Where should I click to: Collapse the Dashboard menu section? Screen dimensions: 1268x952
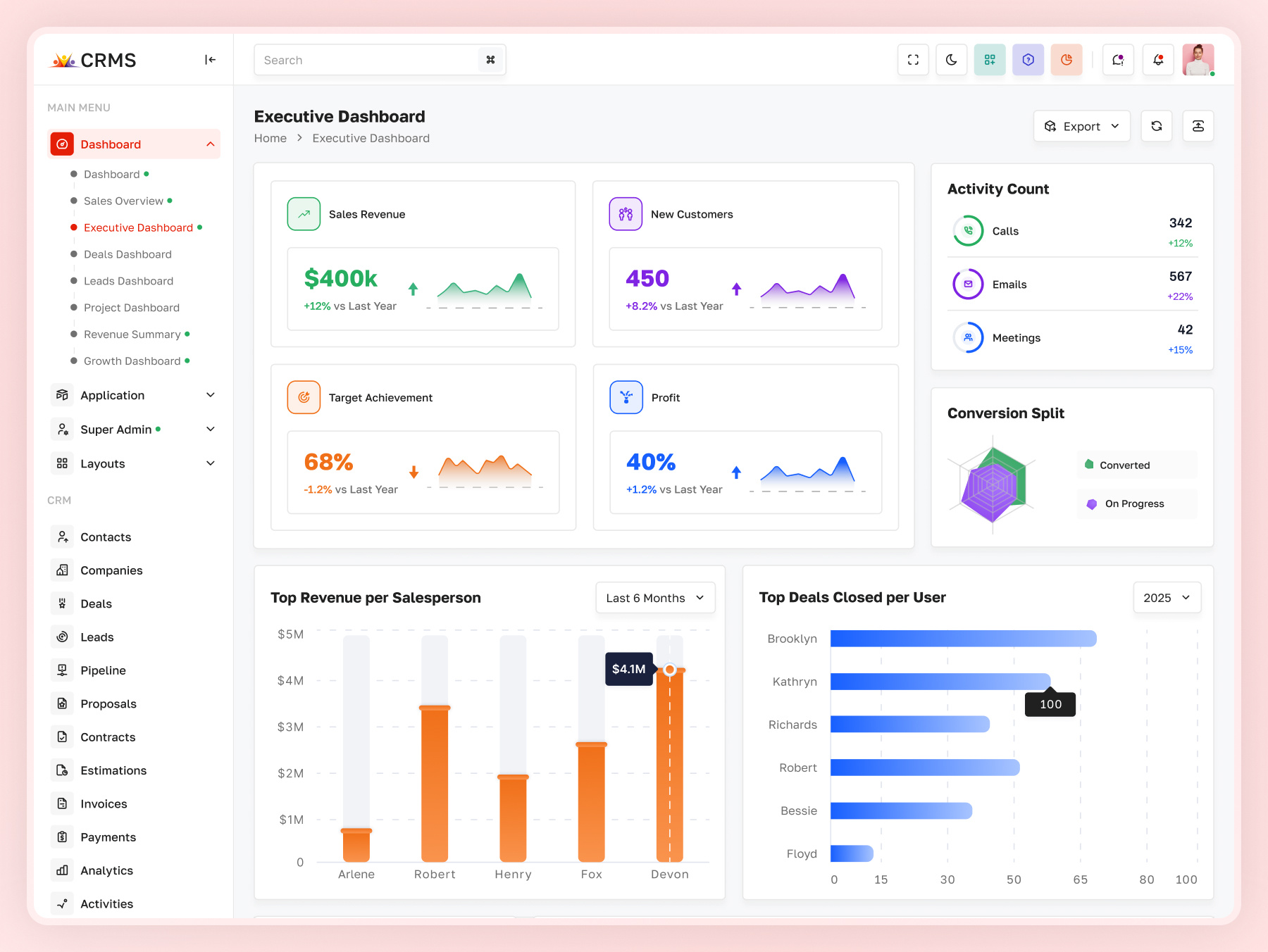(x=134, y=144)
